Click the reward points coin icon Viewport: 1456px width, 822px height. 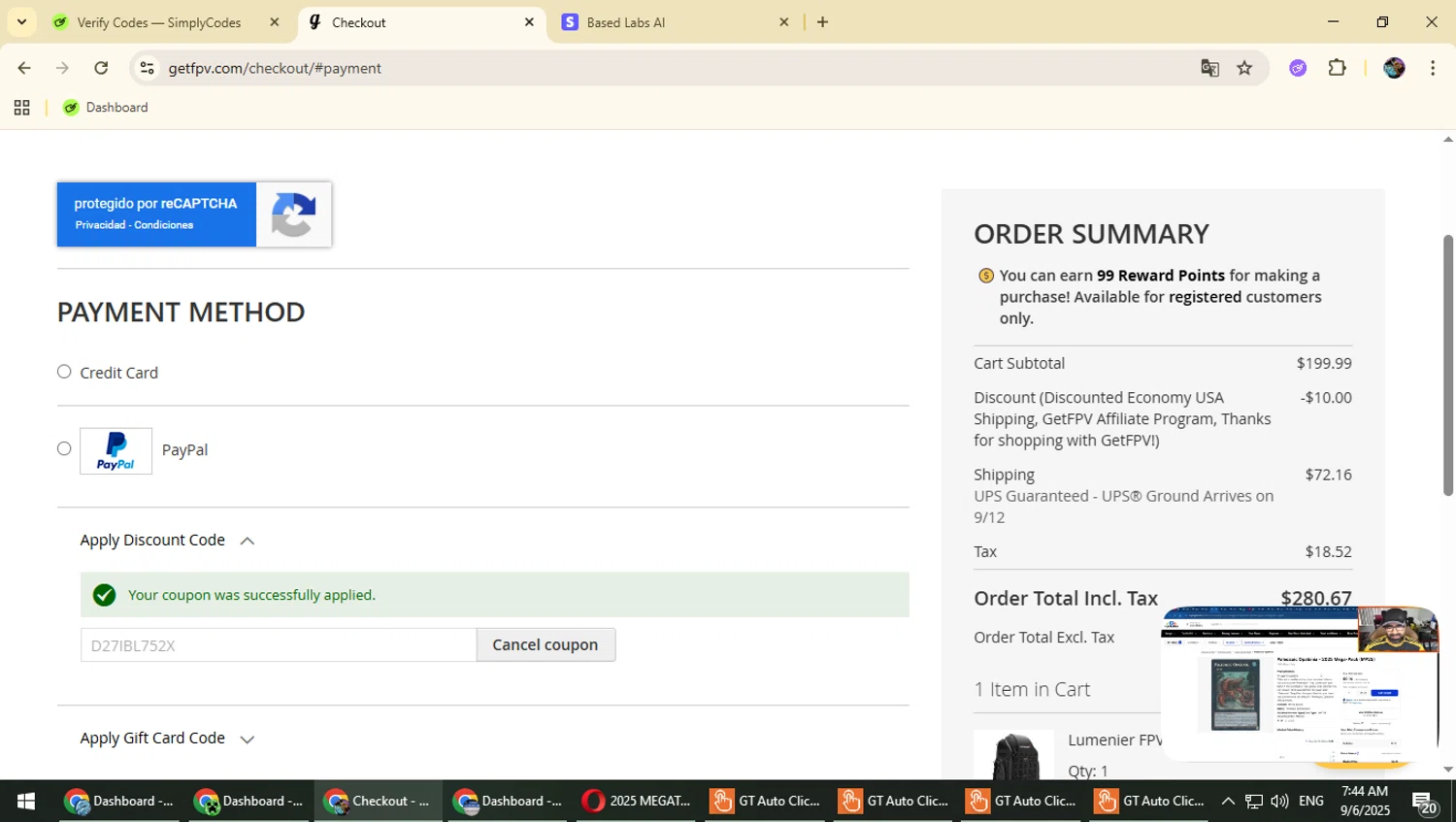pyautogui.click(x=986, y=276)
